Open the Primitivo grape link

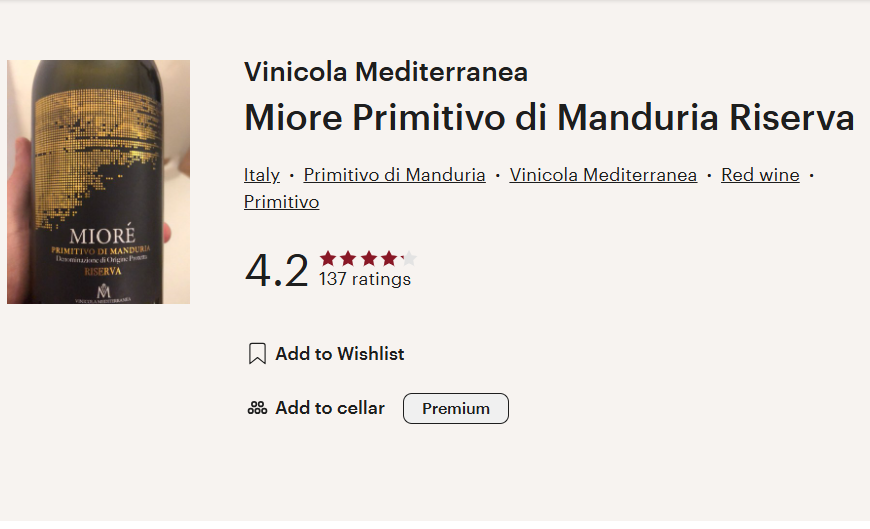(x=281, y=202)
